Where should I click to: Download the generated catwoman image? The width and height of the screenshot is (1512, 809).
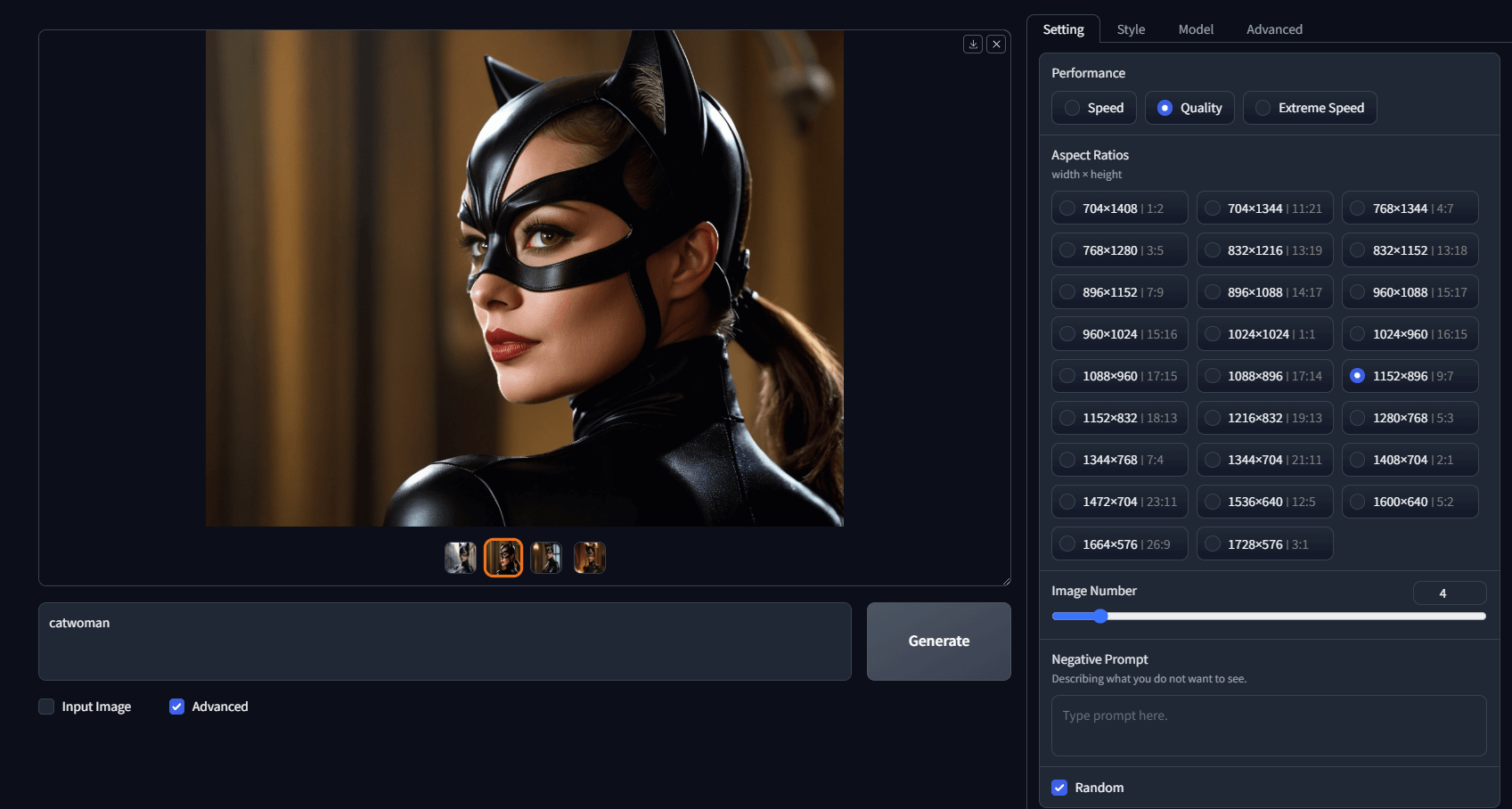(973, 44)
